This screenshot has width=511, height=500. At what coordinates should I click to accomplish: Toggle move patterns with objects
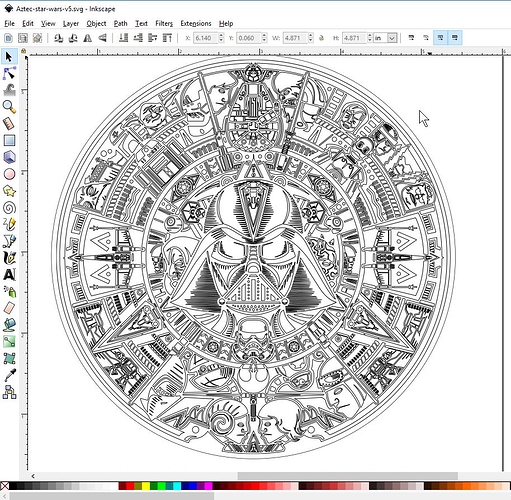455,38
